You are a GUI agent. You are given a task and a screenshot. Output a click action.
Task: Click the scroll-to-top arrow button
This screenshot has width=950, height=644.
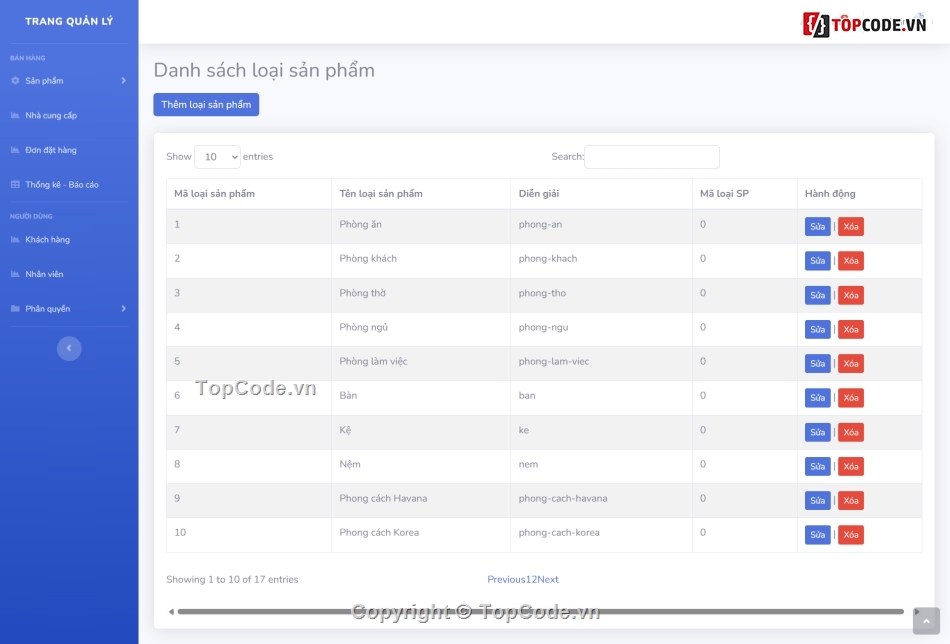926,621
